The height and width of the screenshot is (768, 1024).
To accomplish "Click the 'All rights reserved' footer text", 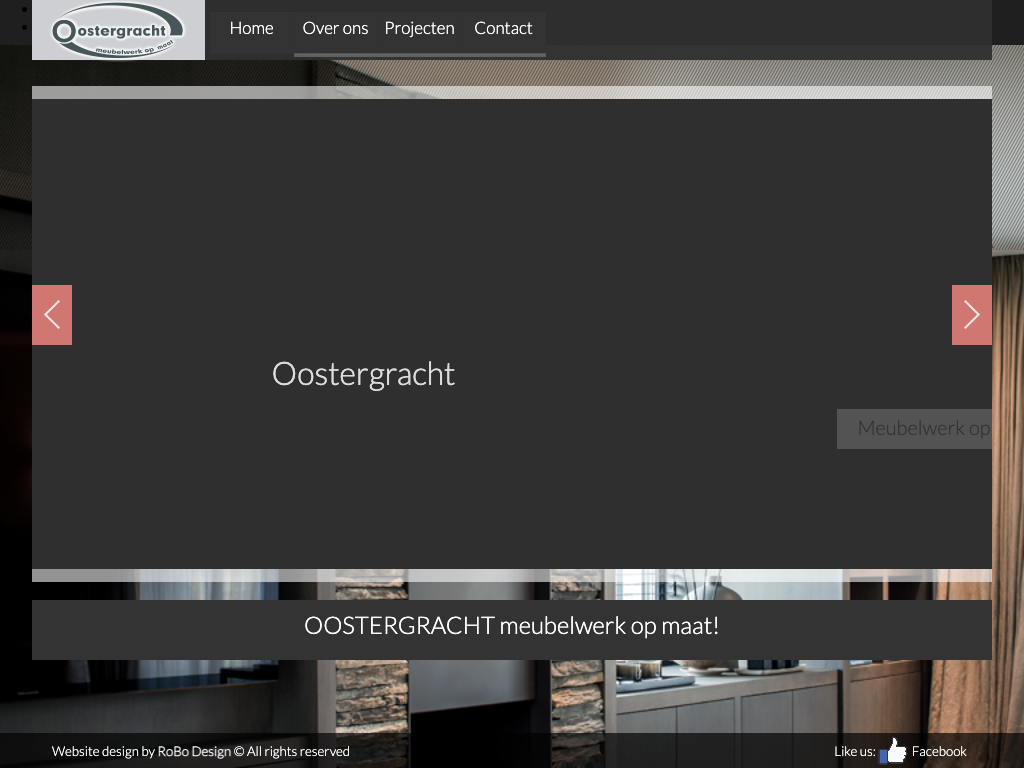I will (298, 751).
